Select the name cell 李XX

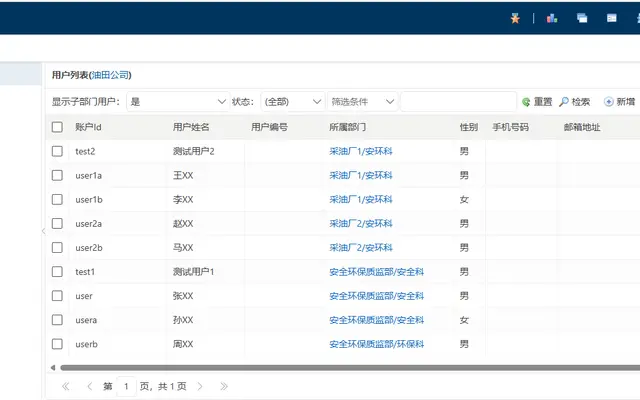pos(183,200)
